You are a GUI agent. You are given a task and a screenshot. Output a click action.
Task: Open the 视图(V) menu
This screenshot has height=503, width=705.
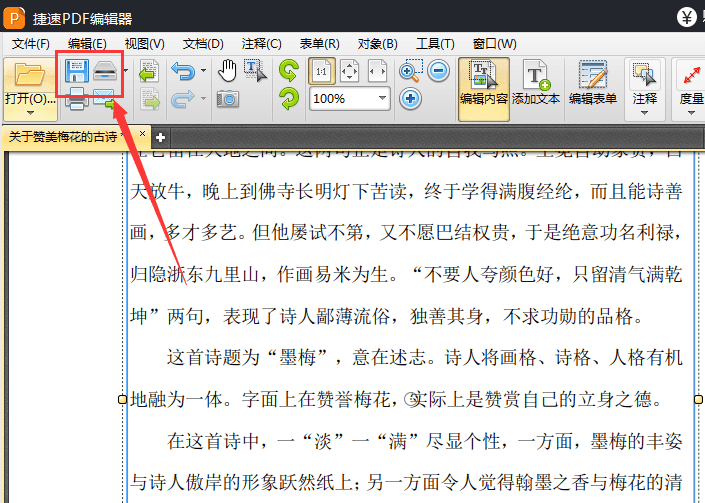coord(144,44)
